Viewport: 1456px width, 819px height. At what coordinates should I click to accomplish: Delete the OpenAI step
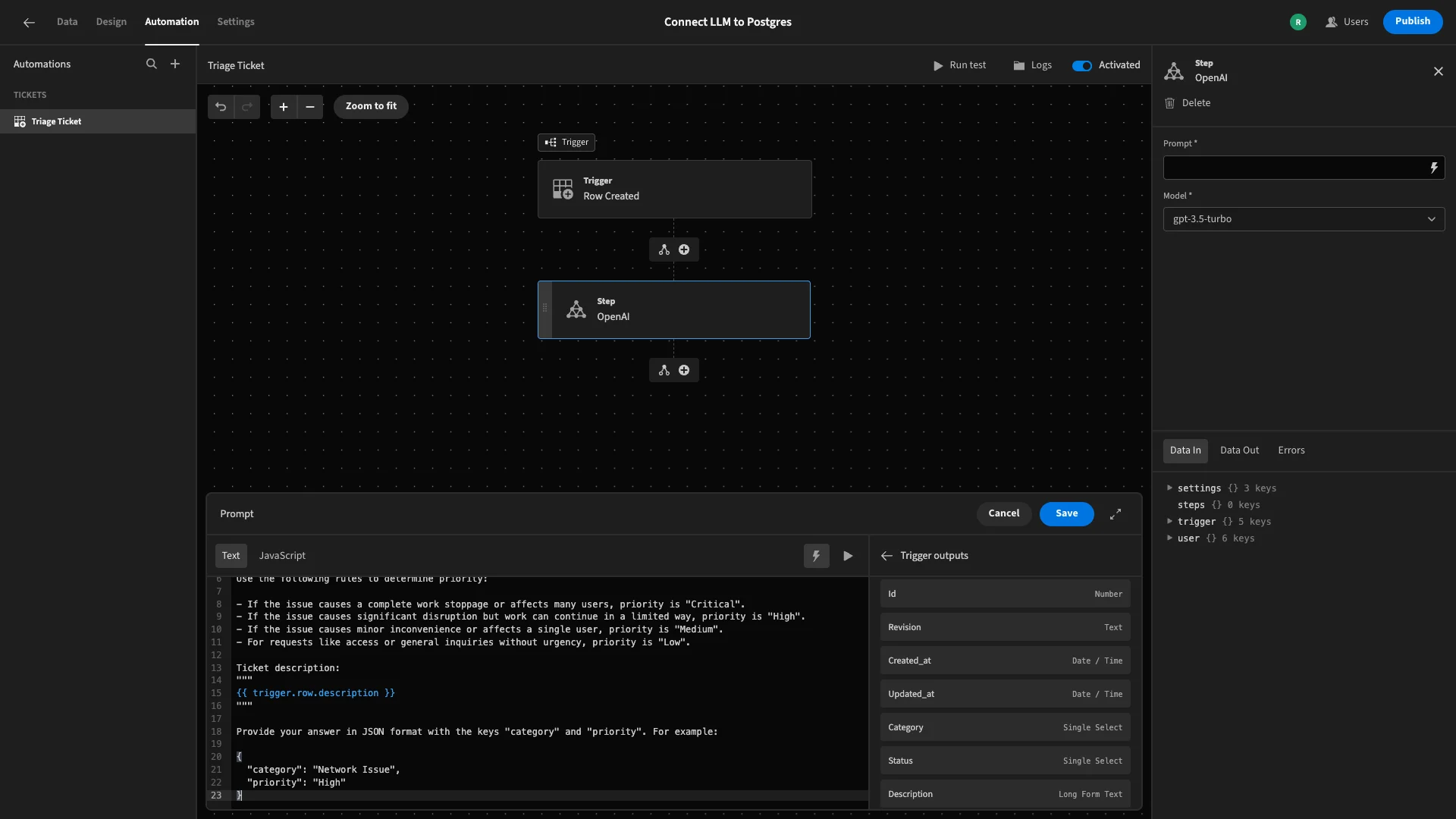(1188, 103)
